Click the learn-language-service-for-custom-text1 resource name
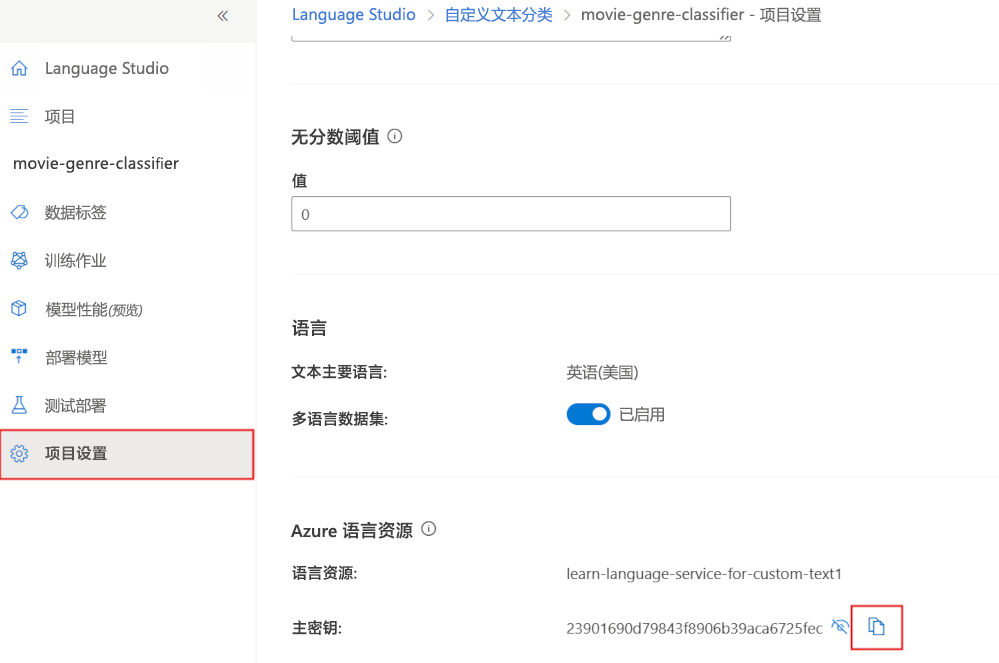999x663 pixels. pos(704,574)
